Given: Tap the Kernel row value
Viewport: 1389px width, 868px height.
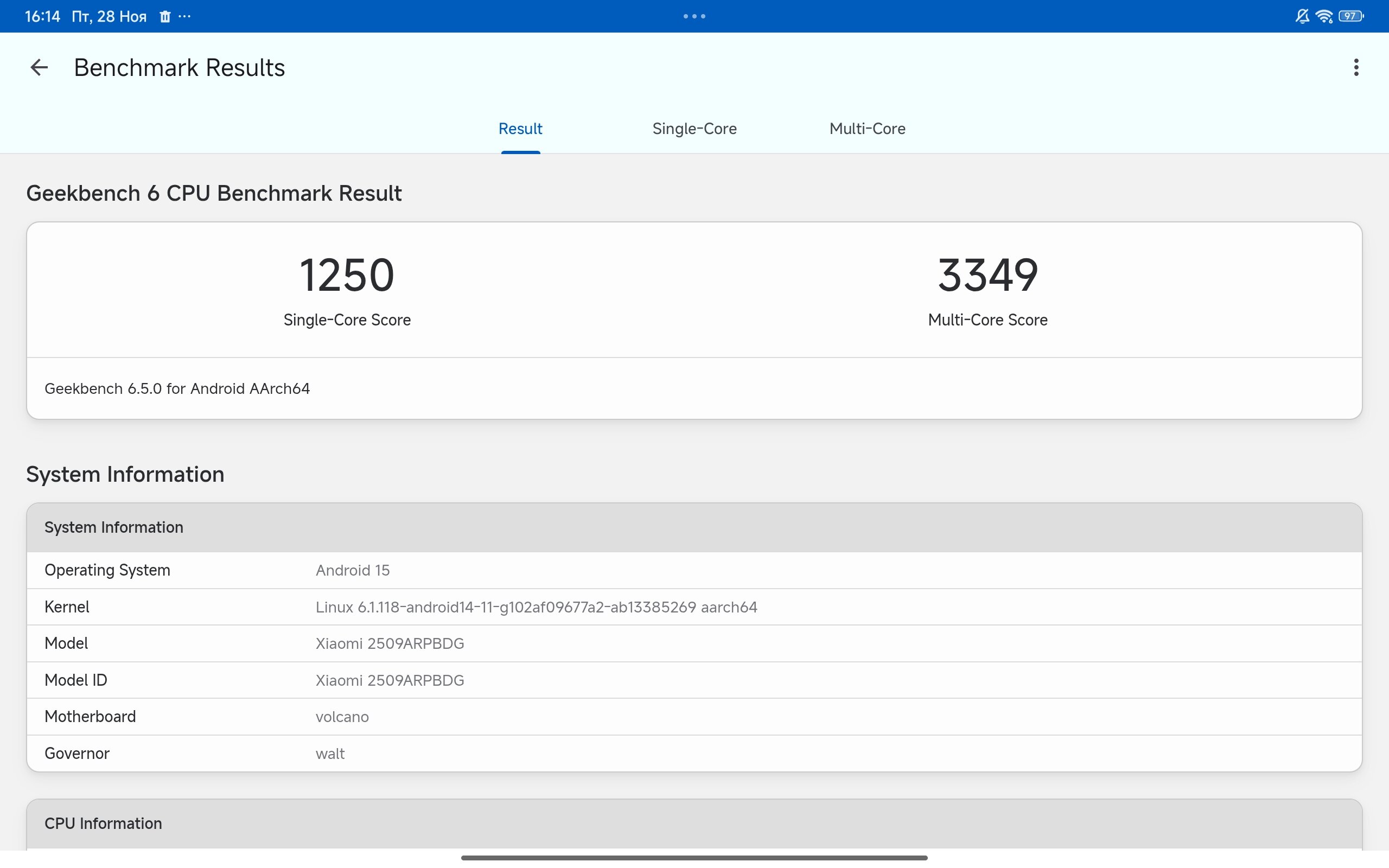Looking at the screenshot, I should (536, 607).
